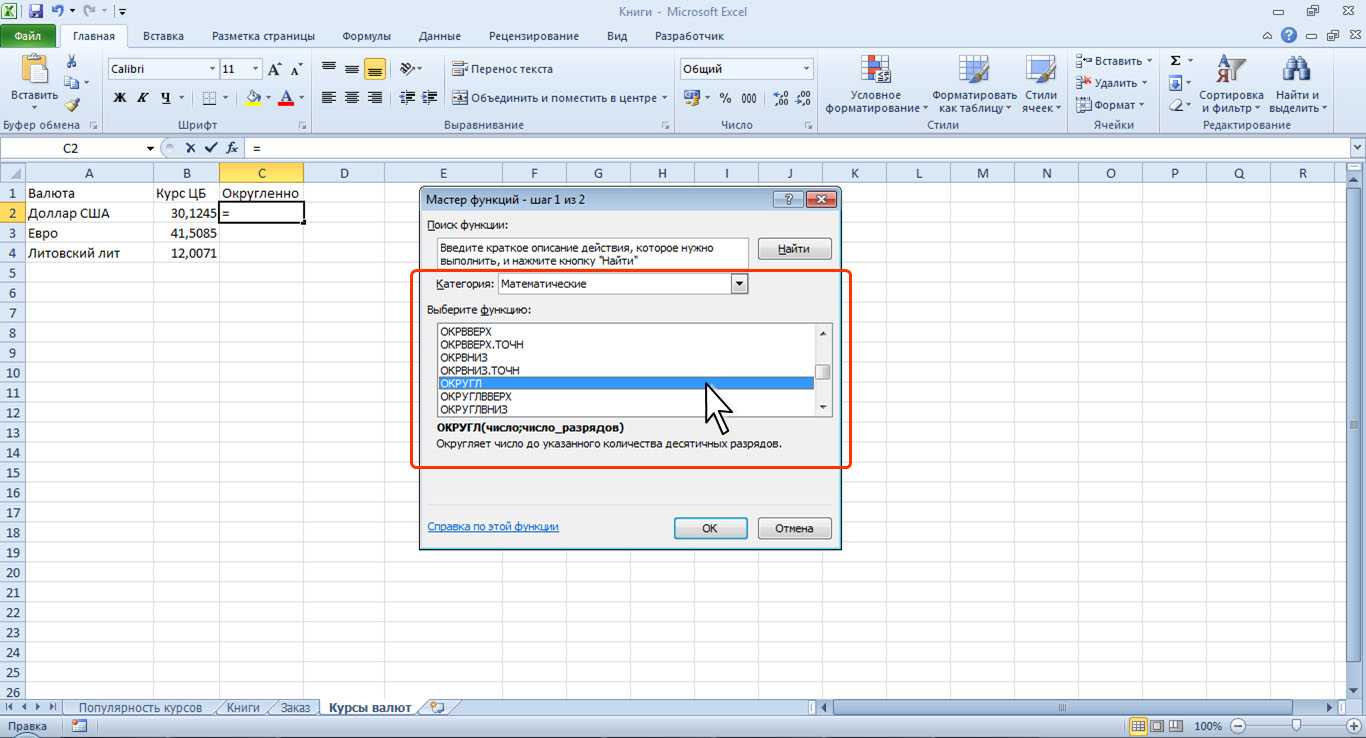Viewport: 1366px width, 738px height.
Task: Open the Общий number format dropdown
Action: coord(807,69)
